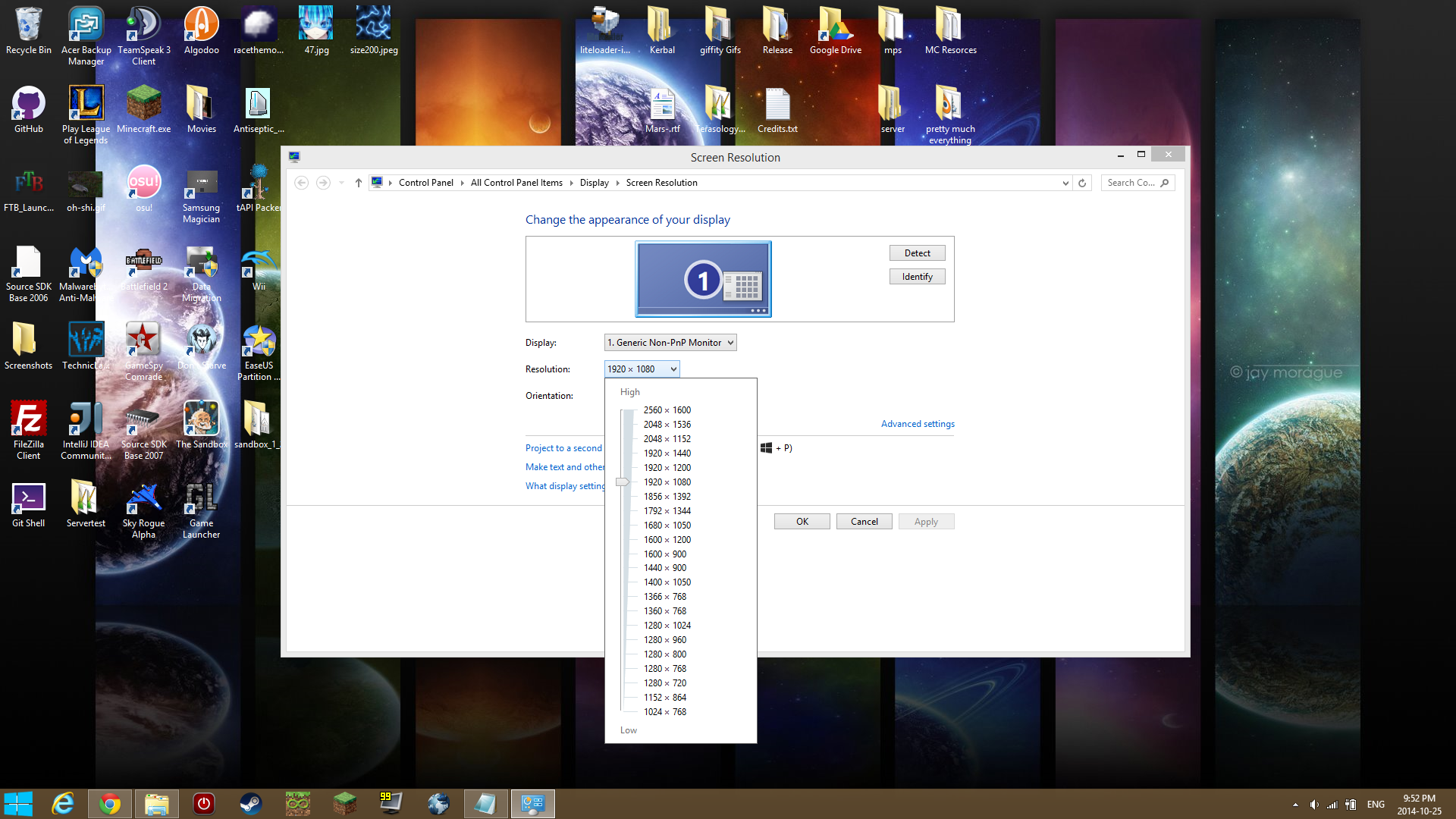1456x819 pixels.
Task: Select 1280 × 720 resolution option
Action: pos(665,683)
